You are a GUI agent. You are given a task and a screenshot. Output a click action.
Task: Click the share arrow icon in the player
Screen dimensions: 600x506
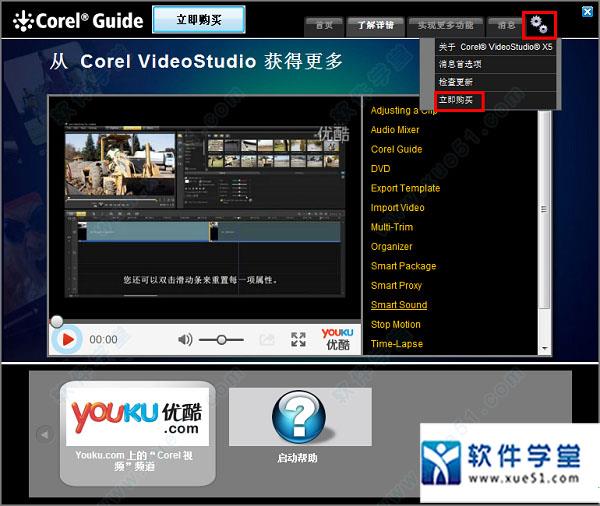pos(267,340)
